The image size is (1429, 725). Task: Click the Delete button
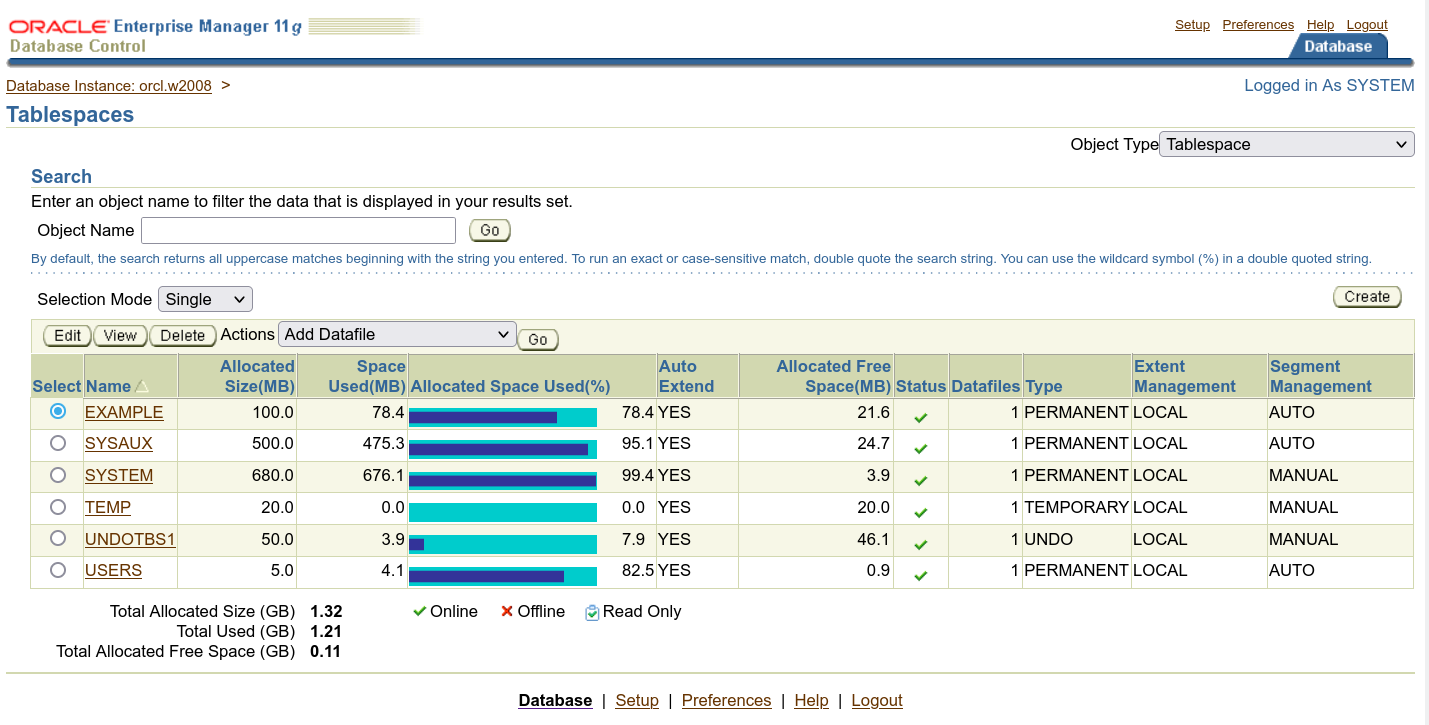tap(183, 336)
